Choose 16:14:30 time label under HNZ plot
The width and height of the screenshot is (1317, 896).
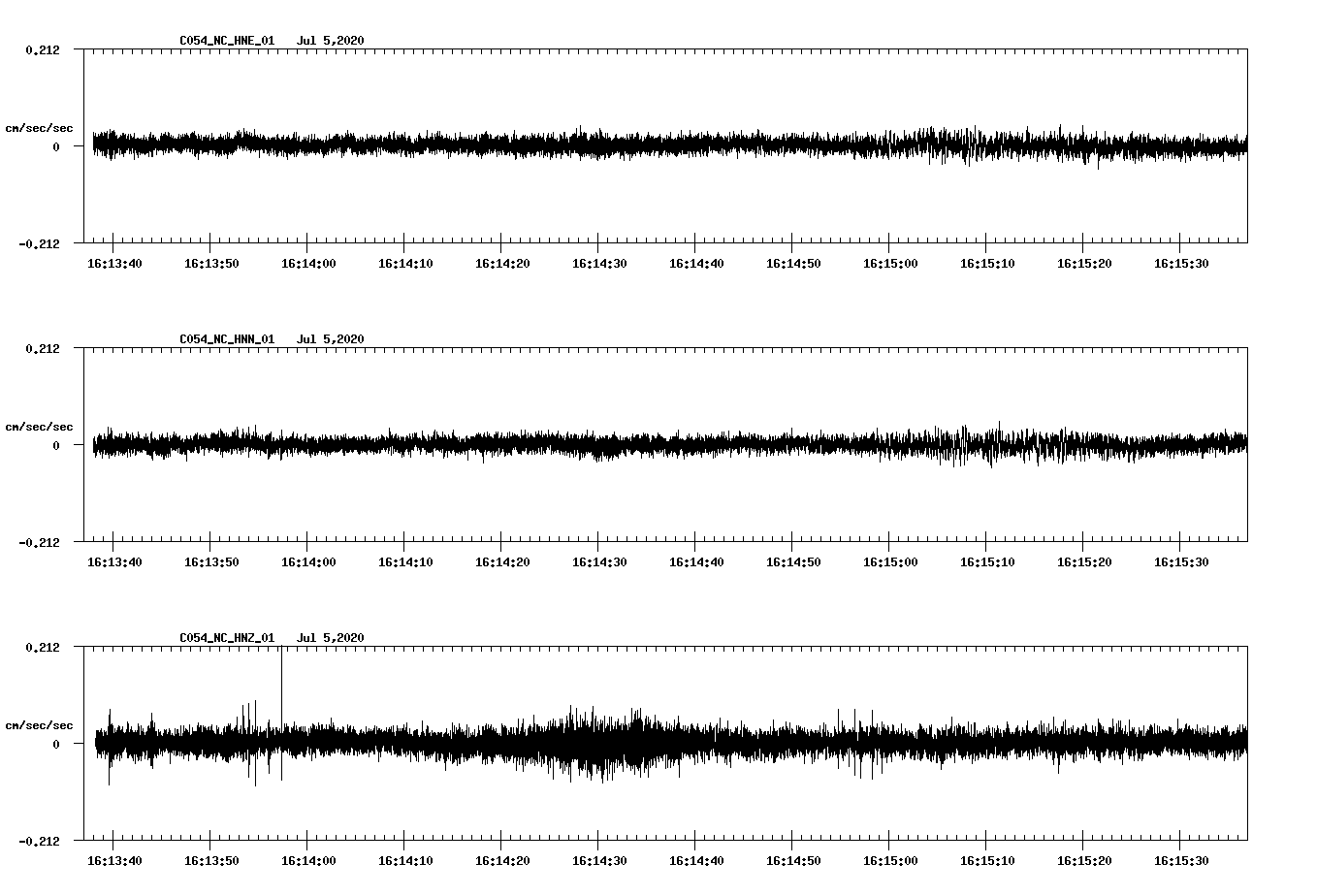click(599, 861)
